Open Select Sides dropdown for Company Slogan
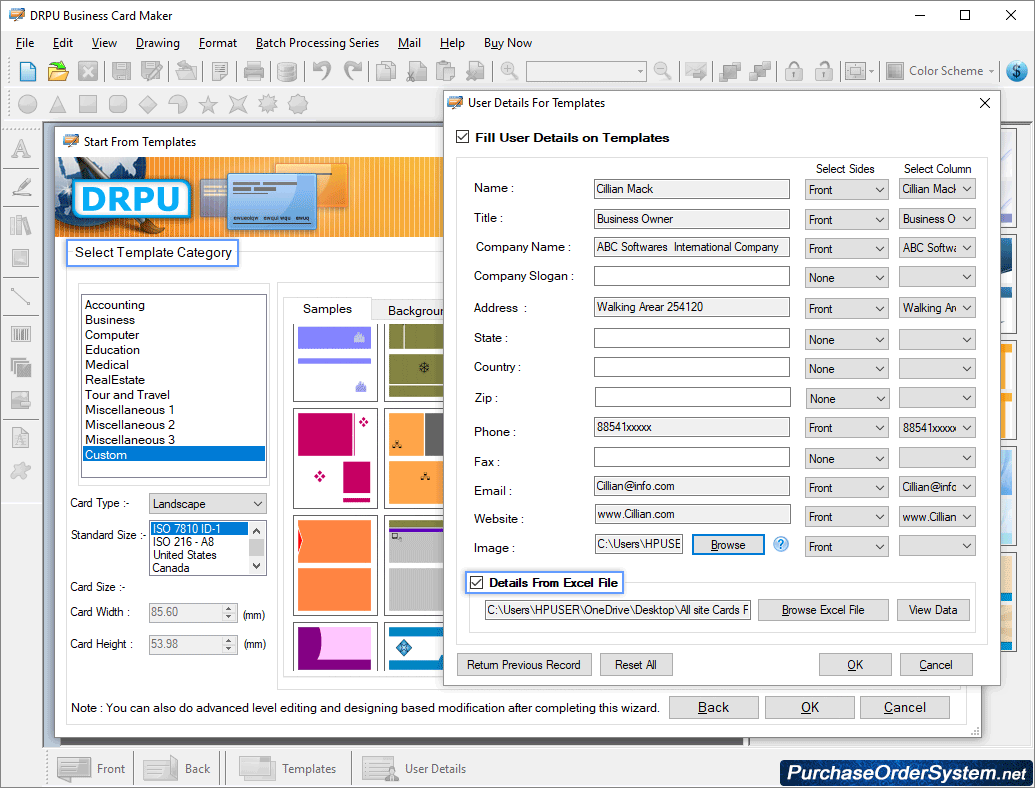Viewport: 1035px width, 788px height. tap(846, 278)
